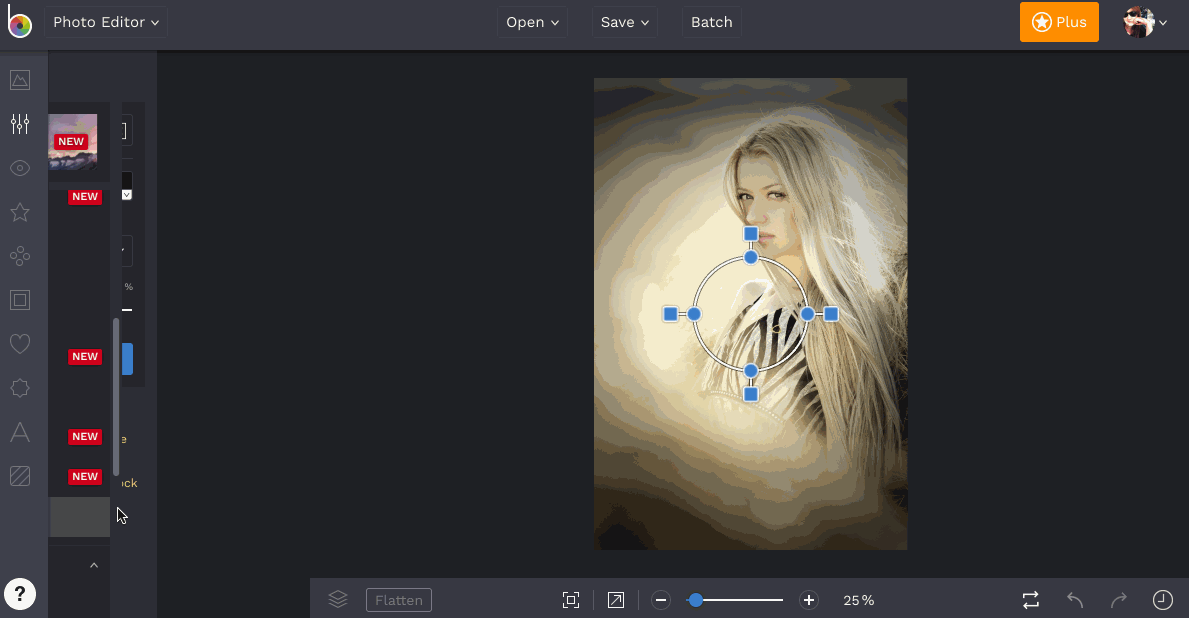Open the Image Manager from the sidebar
The image size is (1189, 618).
(20, 80)
